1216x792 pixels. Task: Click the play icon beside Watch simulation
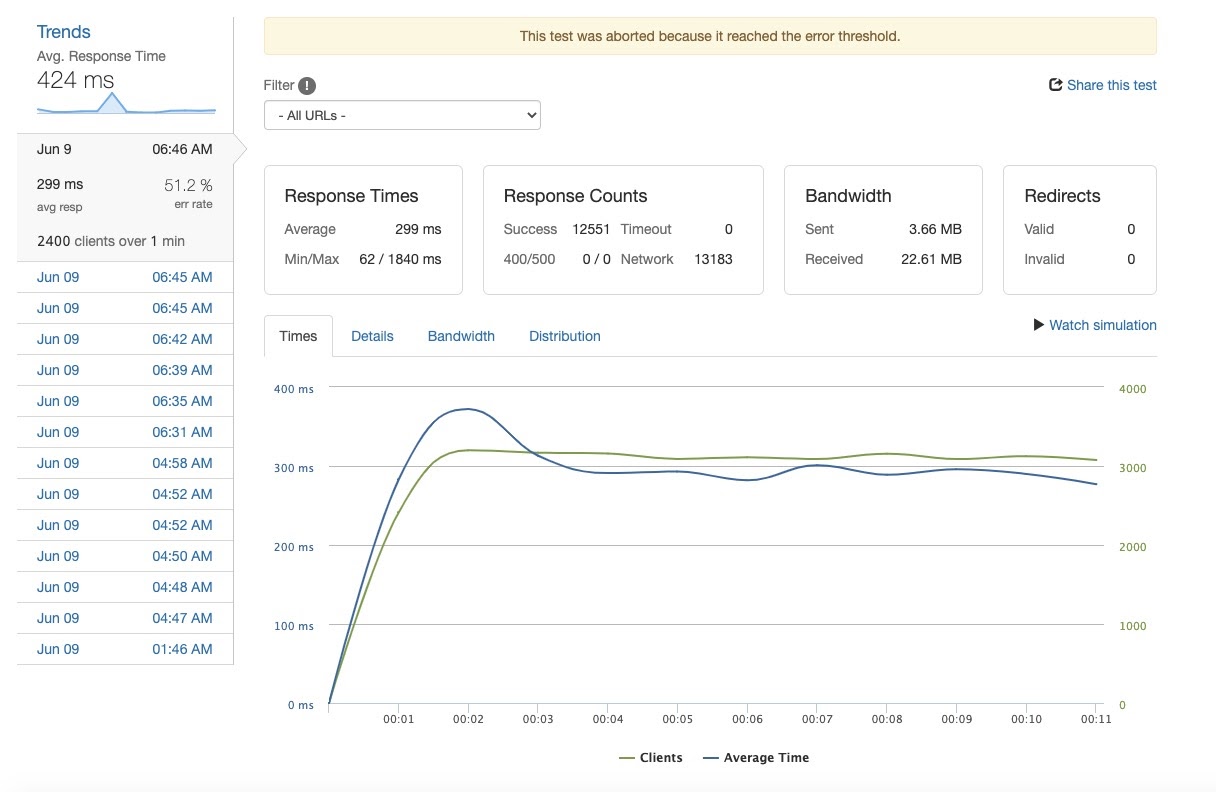(x=1039, y=325)
